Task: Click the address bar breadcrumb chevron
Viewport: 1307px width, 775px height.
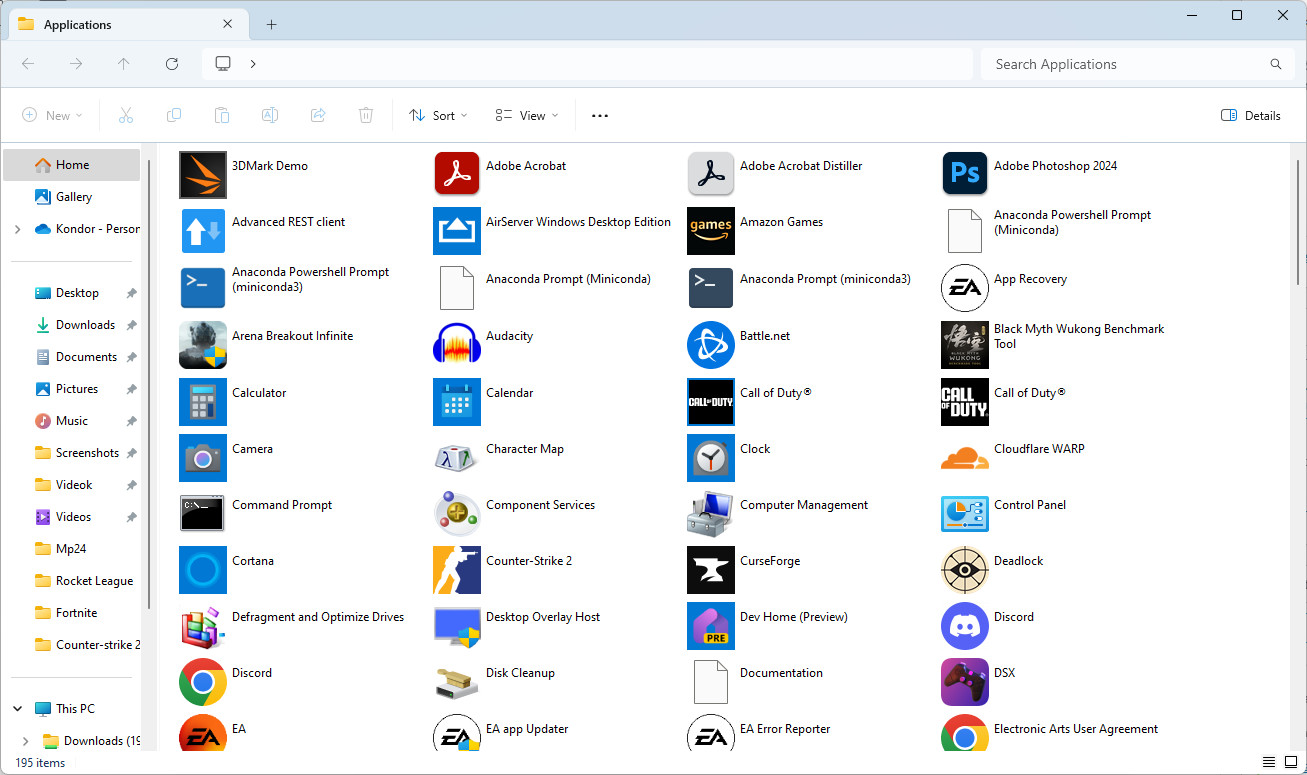Action: (253, 64)
